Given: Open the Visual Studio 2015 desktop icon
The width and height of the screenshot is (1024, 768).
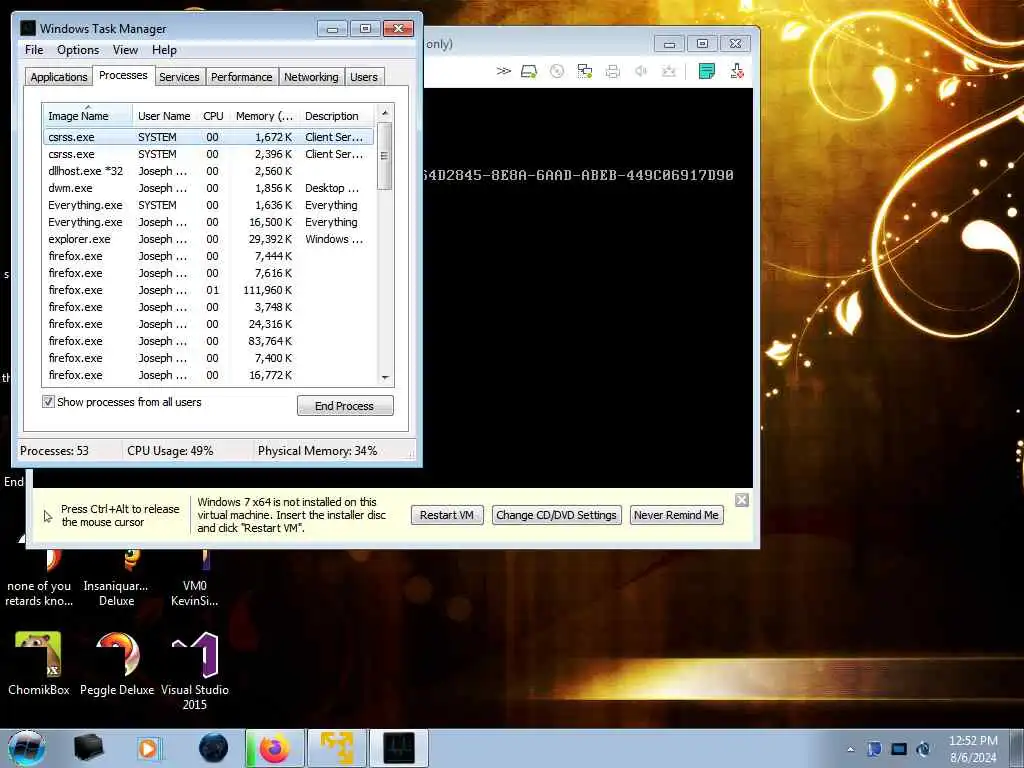Looking at the screenshot, I should (195, 671).
